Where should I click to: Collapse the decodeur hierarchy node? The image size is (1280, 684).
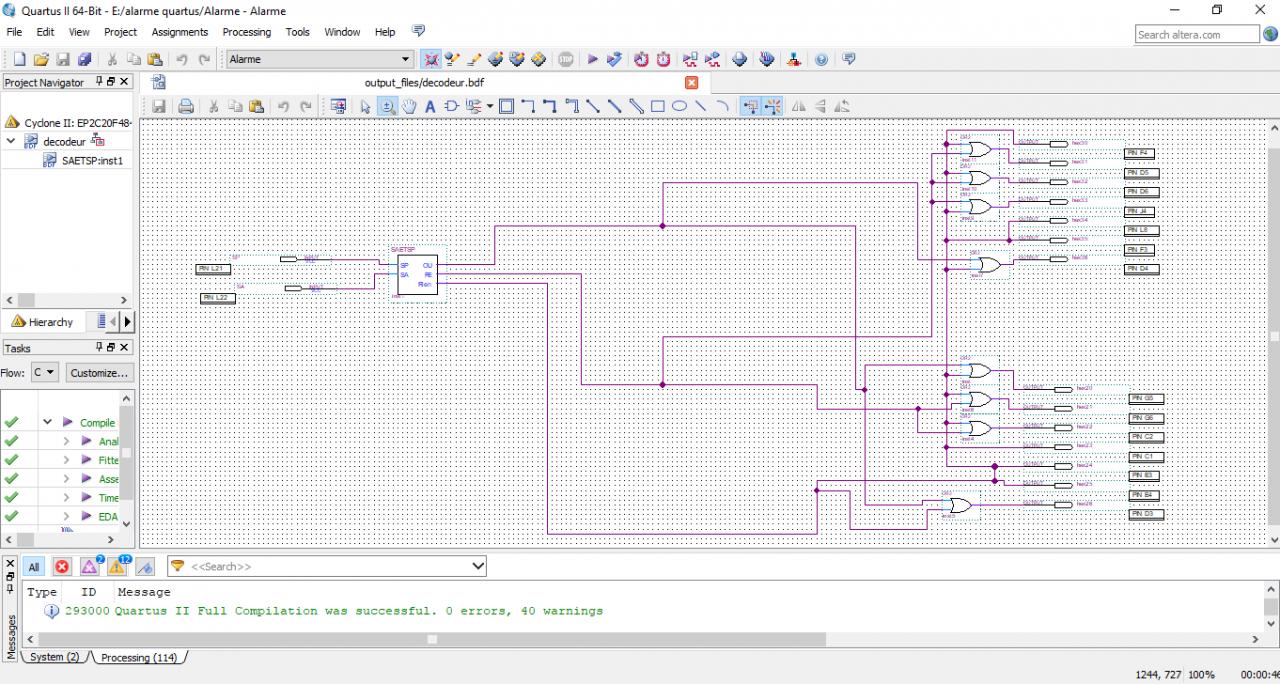point(11,142)
